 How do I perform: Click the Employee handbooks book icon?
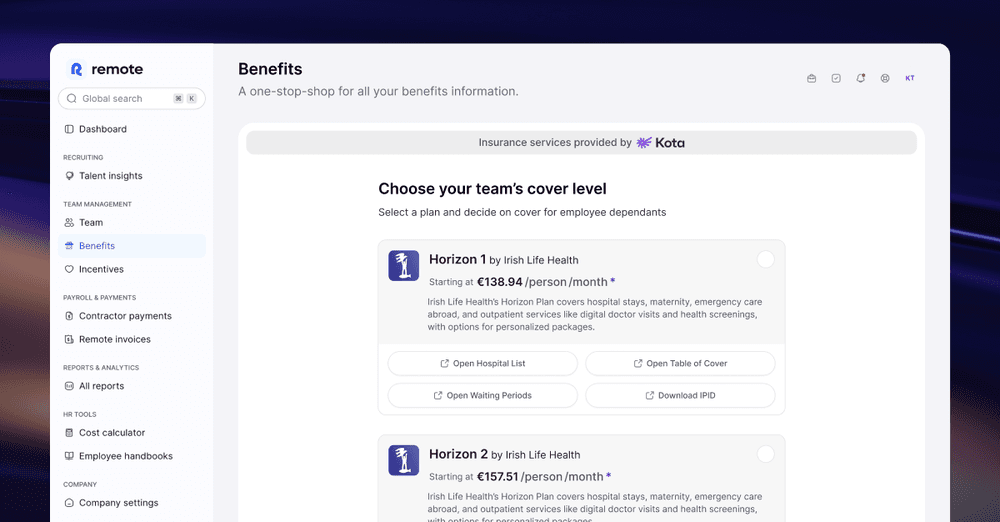69,456
